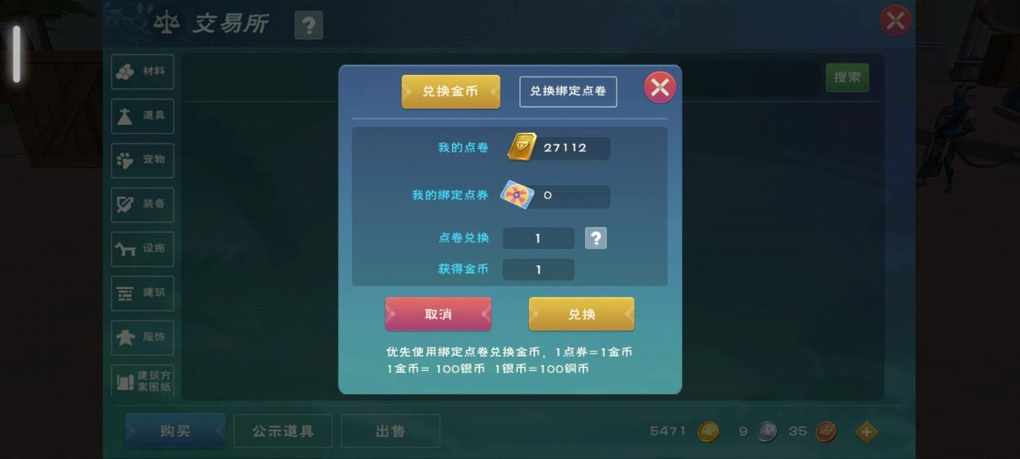Select the 道具 items category
This screenshot has height=459, width=1020.
tap(142, 116)
